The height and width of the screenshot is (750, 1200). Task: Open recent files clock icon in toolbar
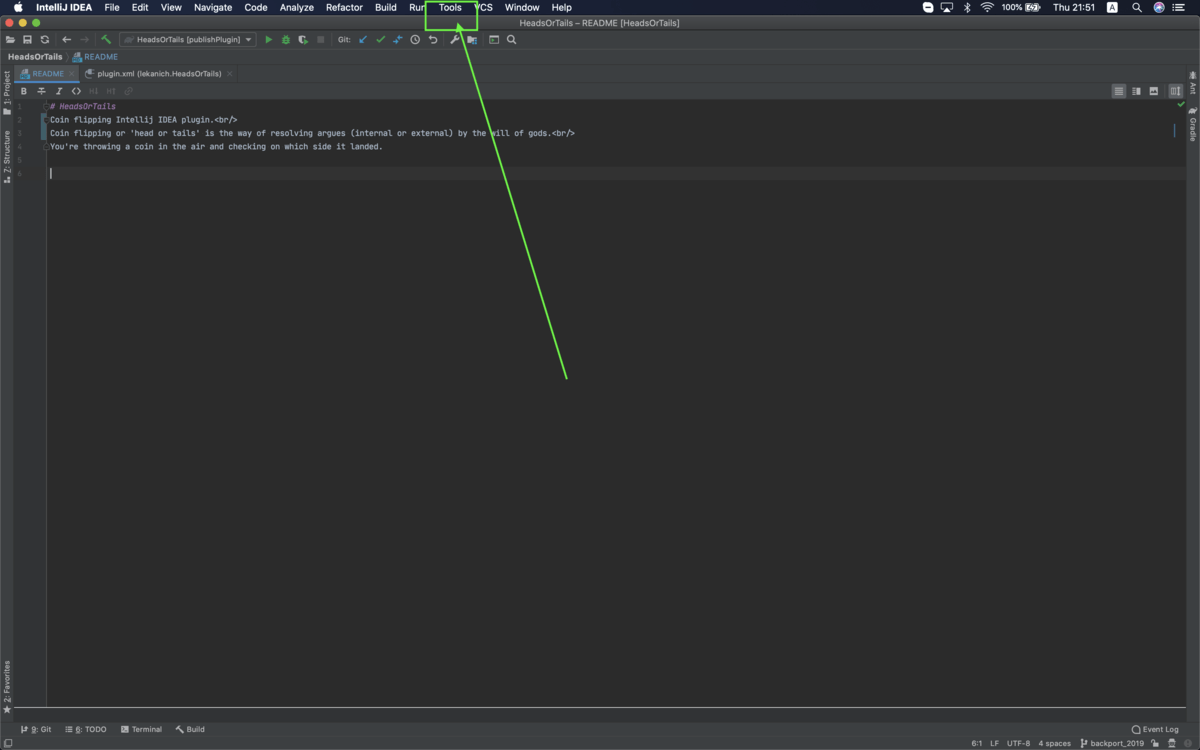(415, 39)
